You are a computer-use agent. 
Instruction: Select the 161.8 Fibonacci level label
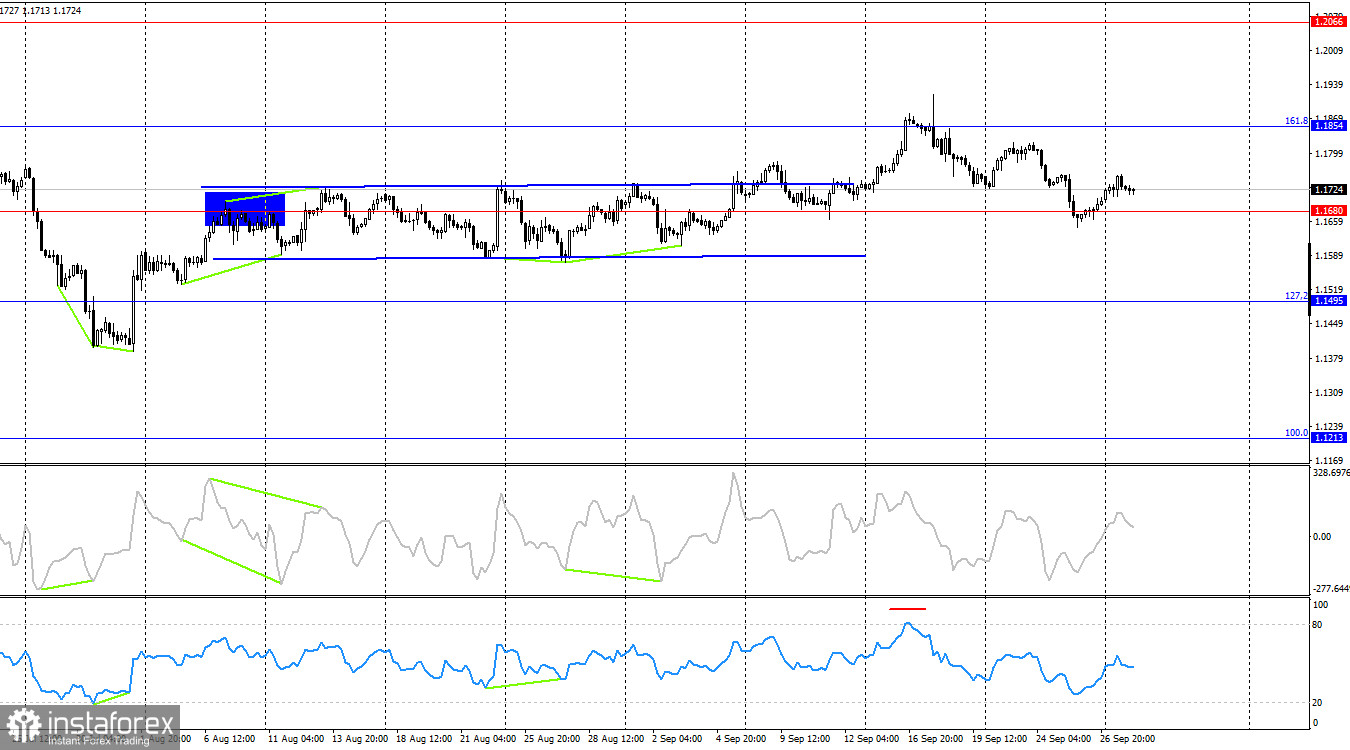click(1296, 120)
